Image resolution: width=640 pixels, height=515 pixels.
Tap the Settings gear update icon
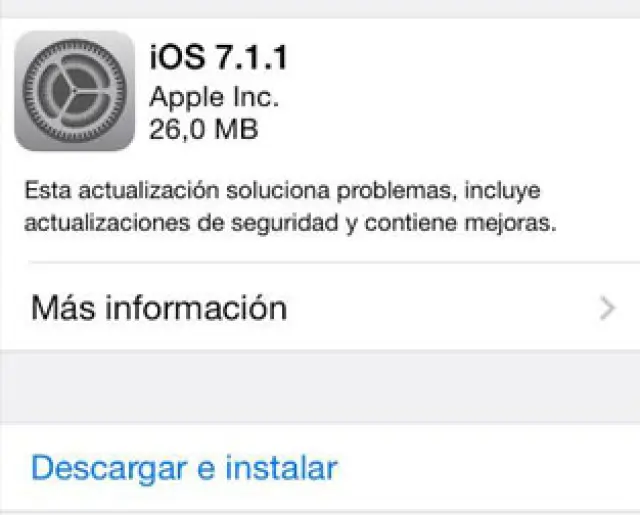coord(74,91)
